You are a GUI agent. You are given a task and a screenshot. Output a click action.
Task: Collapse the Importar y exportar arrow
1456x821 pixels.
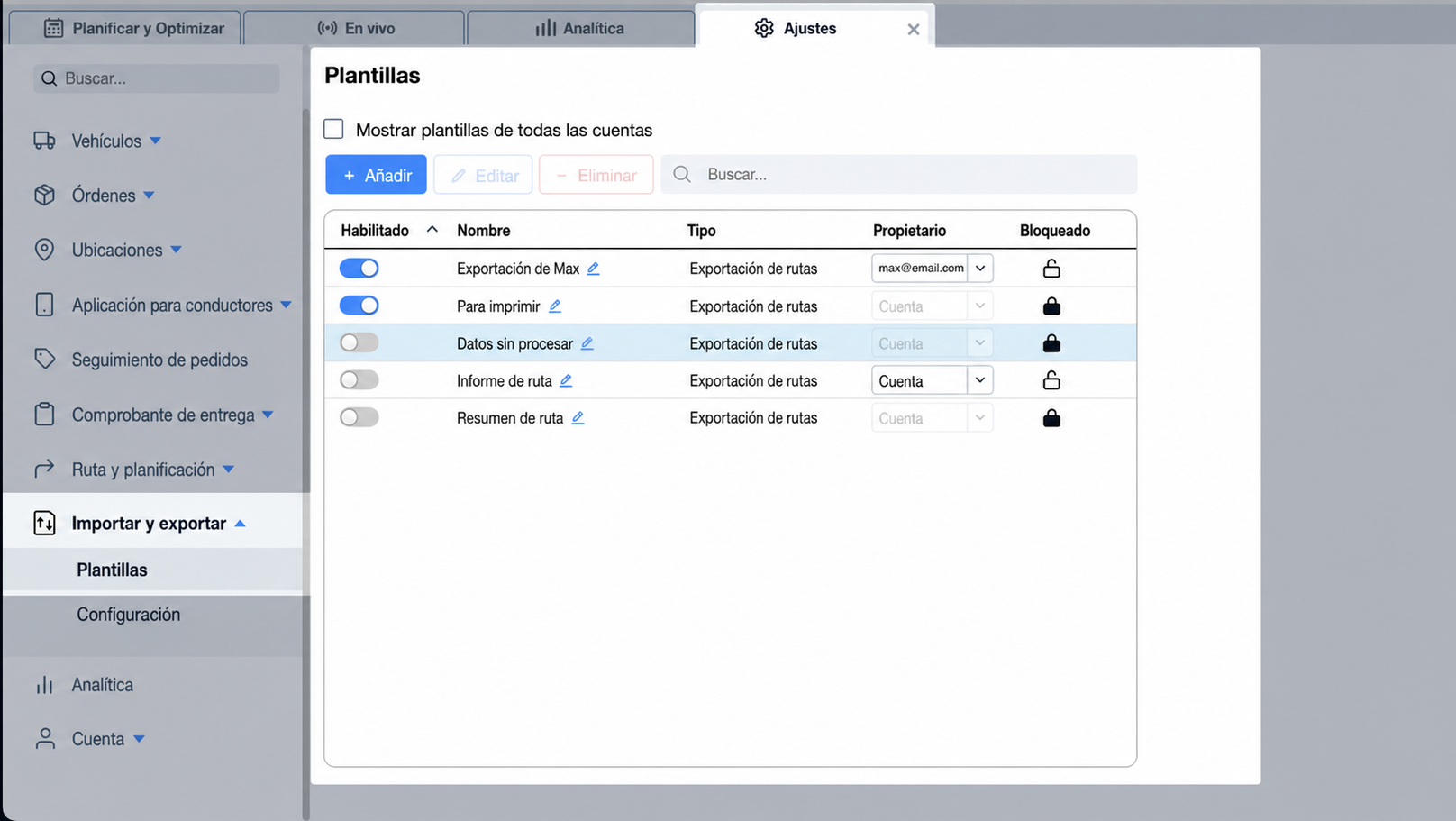240,524
